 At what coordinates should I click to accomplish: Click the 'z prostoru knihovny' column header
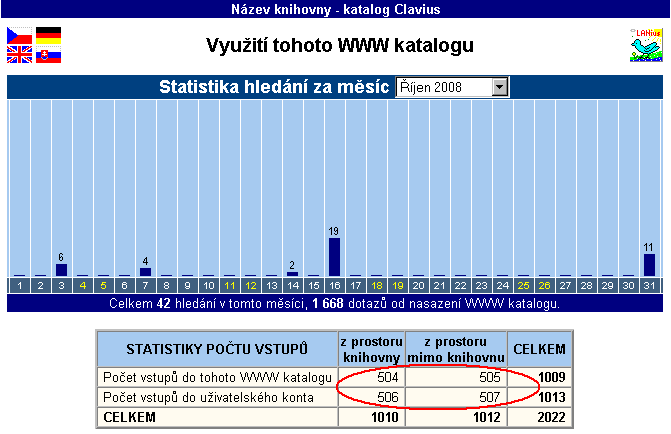pos(371,349)
